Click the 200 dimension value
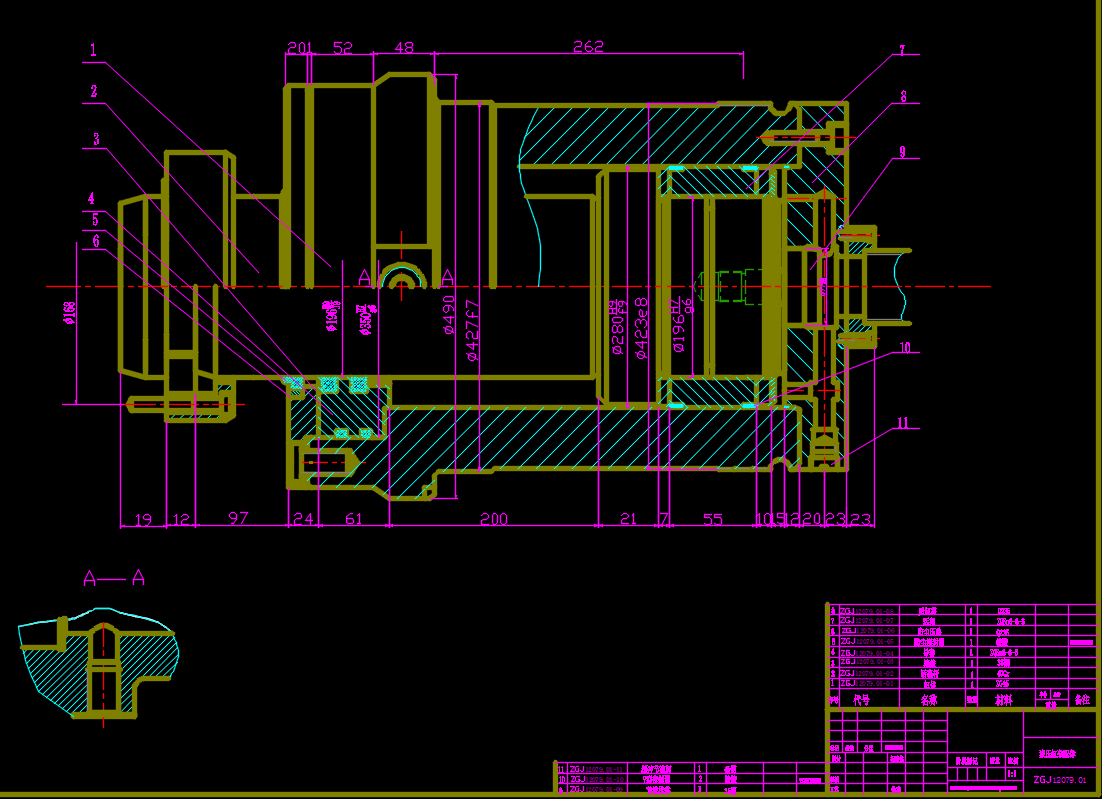 pyautogui.click(x=494, y=519)
